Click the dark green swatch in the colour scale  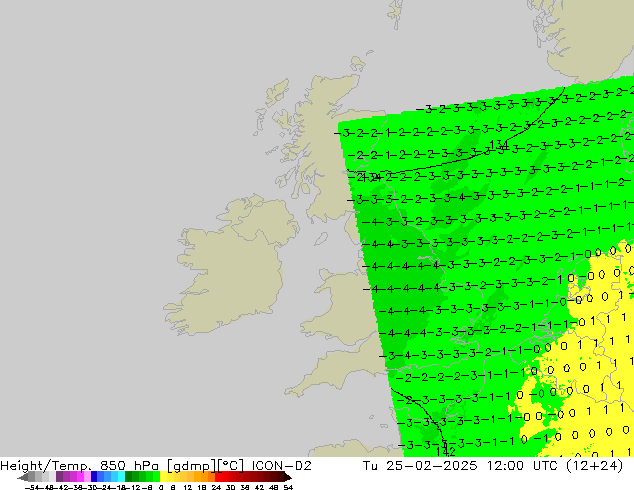(x=128, y=476)
